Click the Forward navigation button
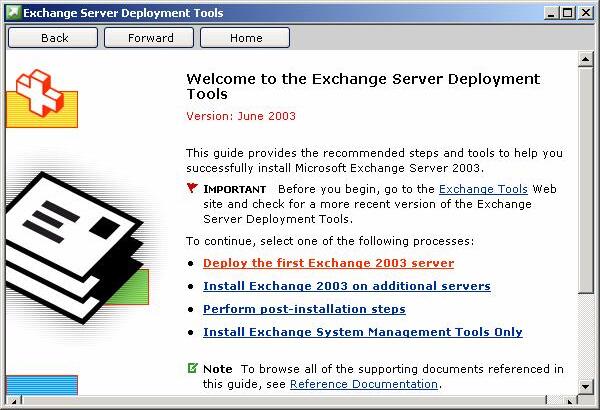 coord(149,38)
